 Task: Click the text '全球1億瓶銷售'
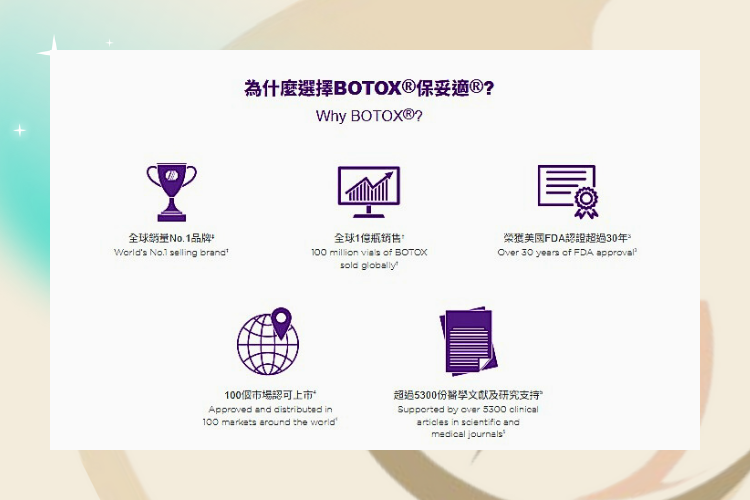(x=369, y=238)
